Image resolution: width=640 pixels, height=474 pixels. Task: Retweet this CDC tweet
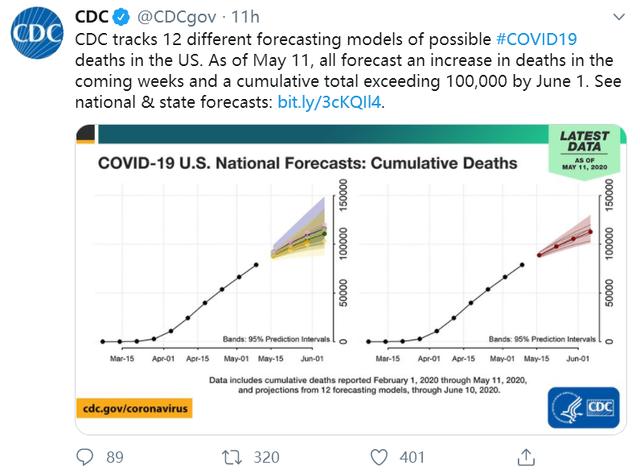pyautogui.click(x=232, y=456)
